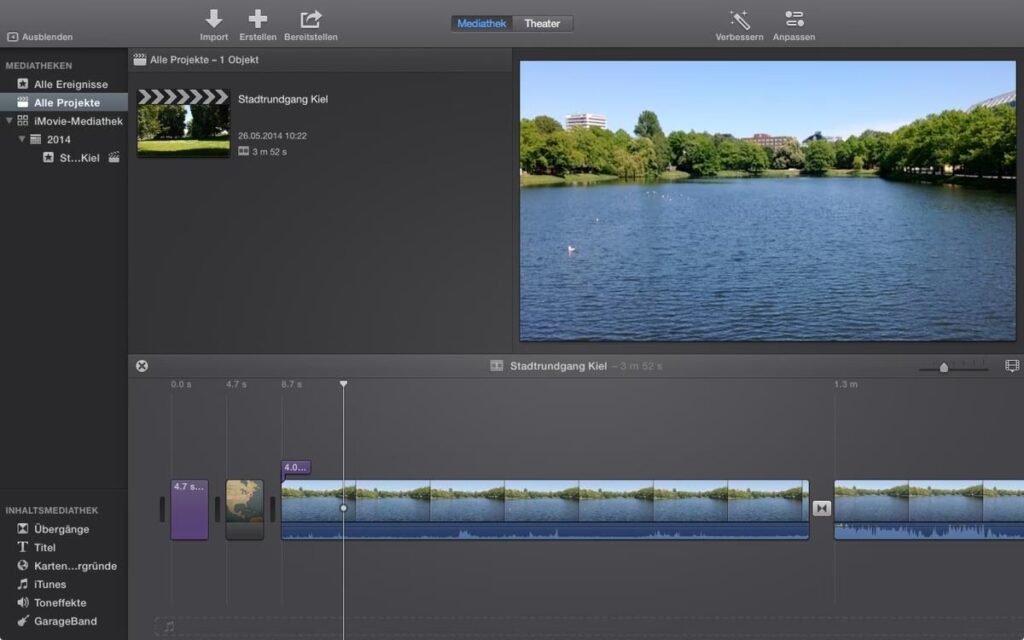Open the Bereitstellen share menu
The image size is (1024, 640).
[x=310, y=19]
